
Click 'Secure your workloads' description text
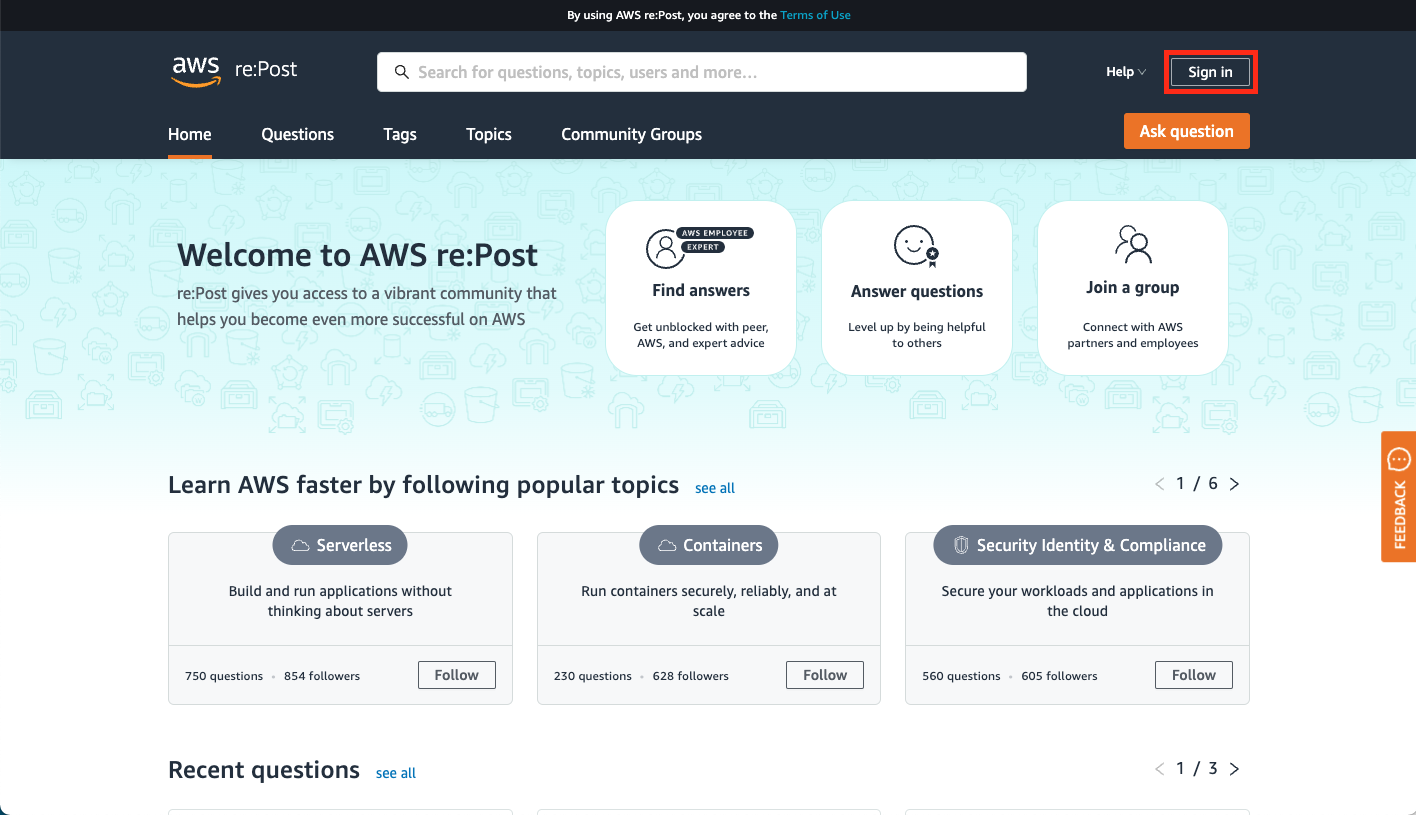(x=1078, y=601)
